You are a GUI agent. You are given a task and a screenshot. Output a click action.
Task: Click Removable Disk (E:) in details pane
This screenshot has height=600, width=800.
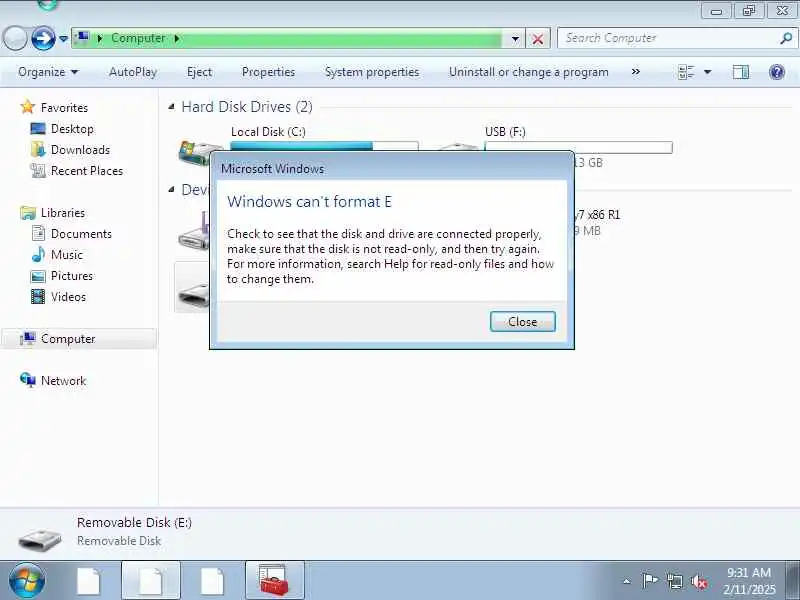(x=134, y=522)
